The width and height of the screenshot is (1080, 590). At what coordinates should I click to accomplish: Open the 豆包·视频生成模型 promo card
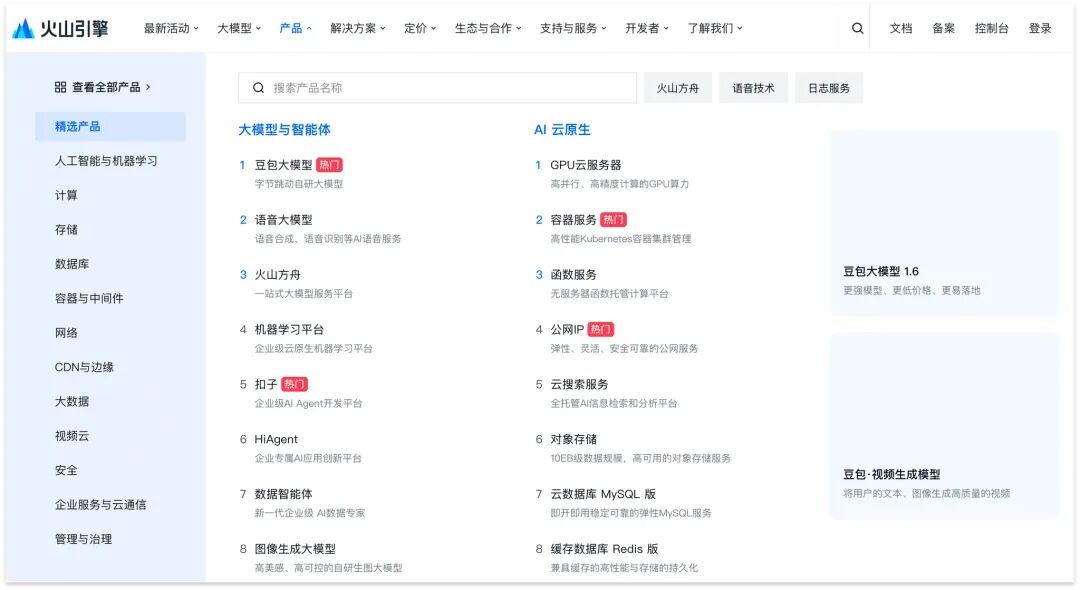[944, 426]
